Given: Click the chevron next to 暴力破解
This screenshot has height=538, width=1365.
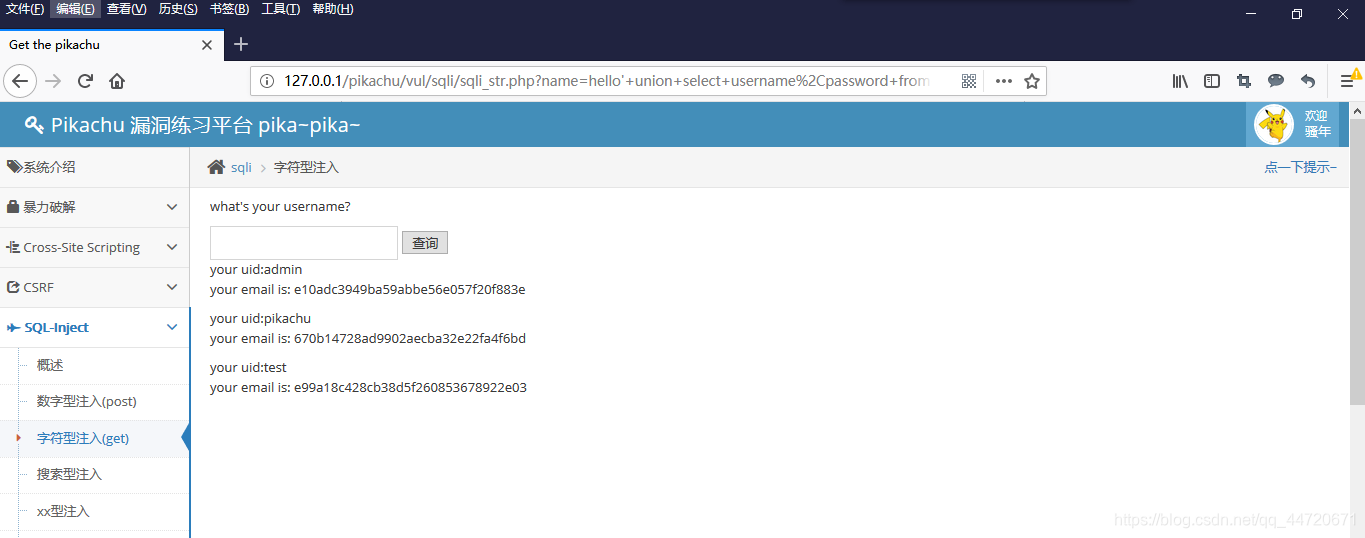Looking at the screenshot, I should (x=172, y=207).
